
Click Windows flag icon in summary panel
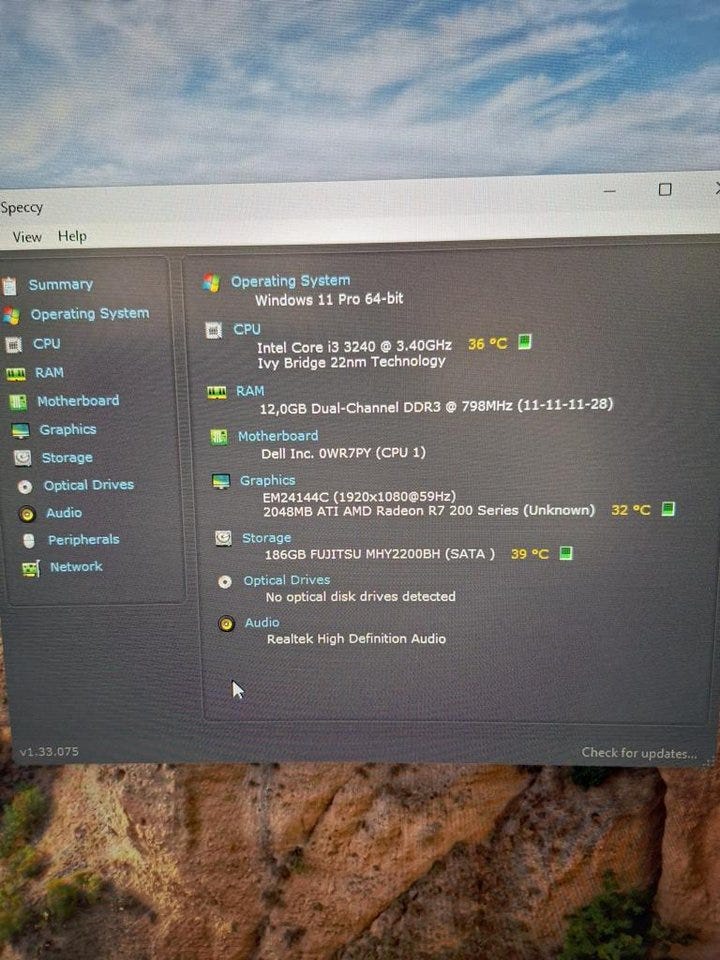(x=211, y=282)
